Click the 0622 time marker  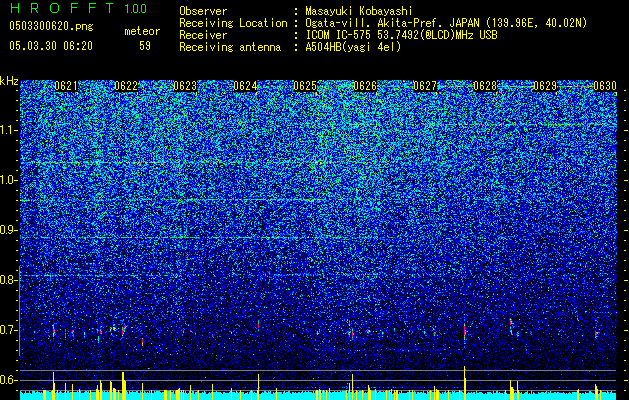tap(126, 86)
